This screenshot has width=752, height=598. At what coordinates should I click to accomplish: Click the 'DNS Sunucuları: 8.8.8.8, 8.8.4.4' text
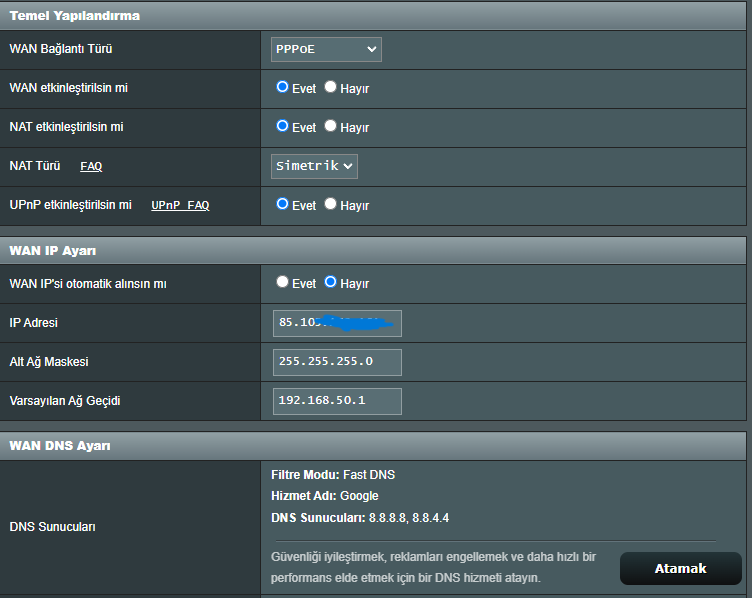tap(360, 518)
